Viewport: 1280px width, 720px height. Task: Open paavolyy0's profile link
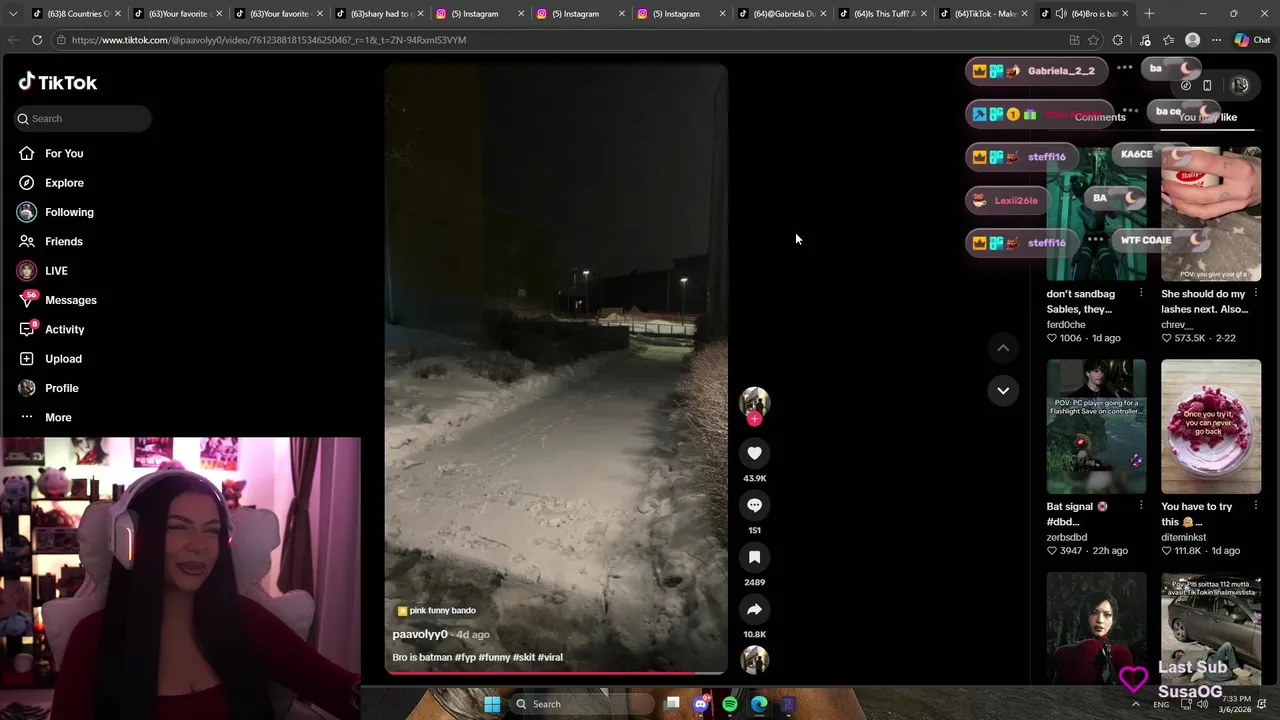(420, 634)
